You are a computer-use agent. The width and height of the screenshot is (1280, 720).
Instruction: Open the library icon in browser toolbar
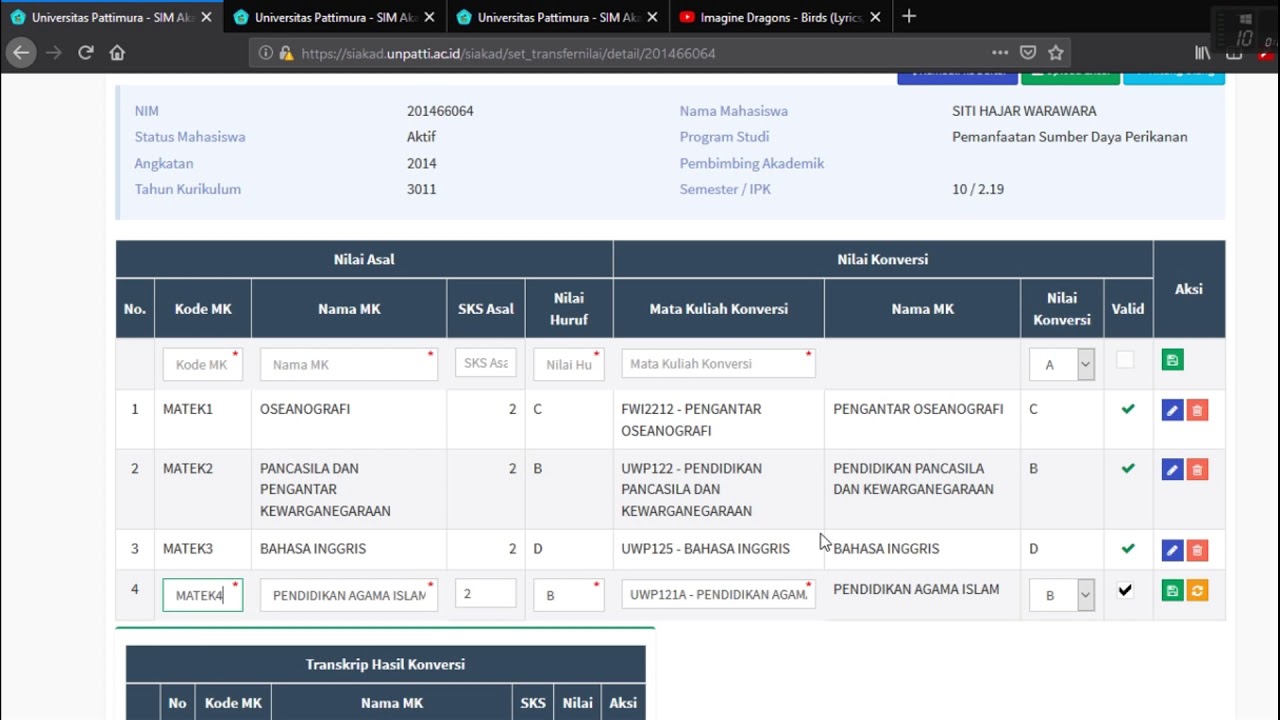1203,53
